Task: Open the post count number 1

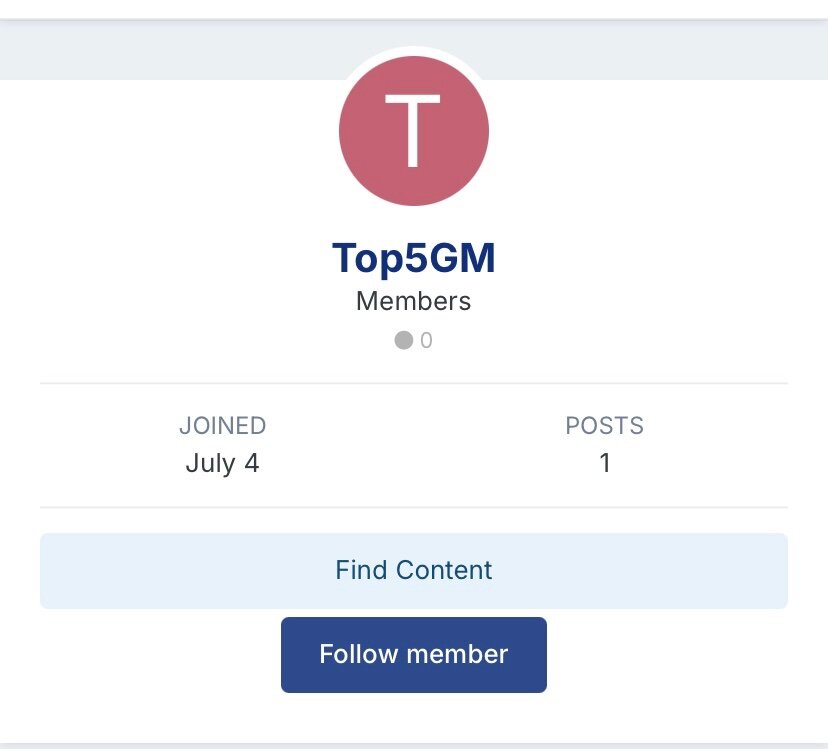Action: click(x=604, y=464)
